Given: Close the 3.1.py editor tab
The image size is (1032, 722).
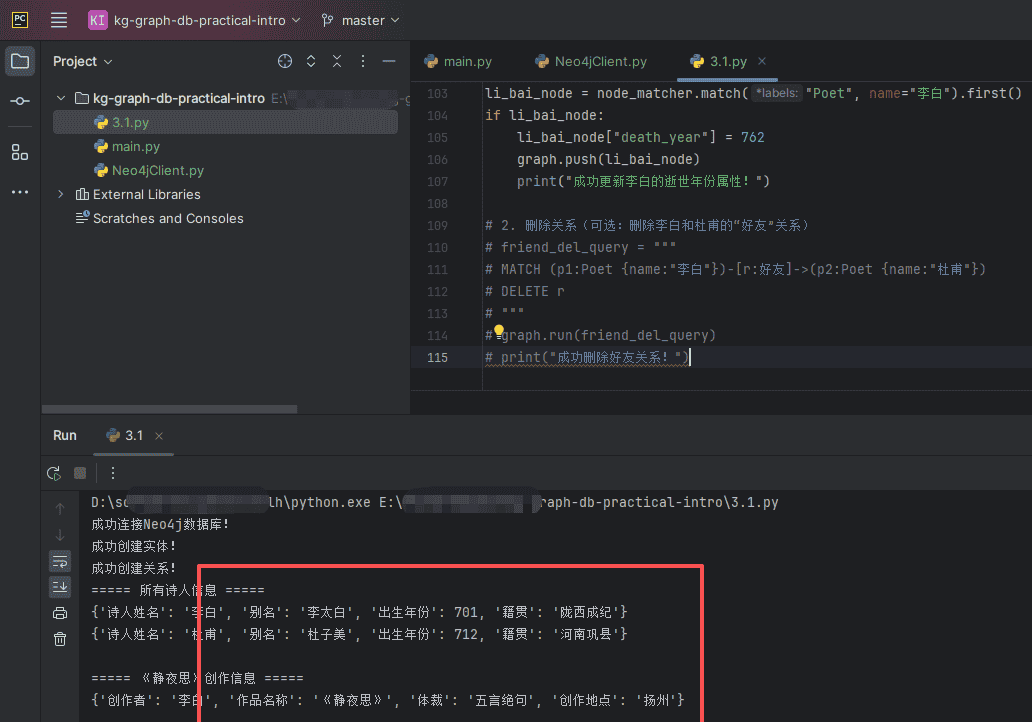Looking at the screenshot, I should 763,61.
